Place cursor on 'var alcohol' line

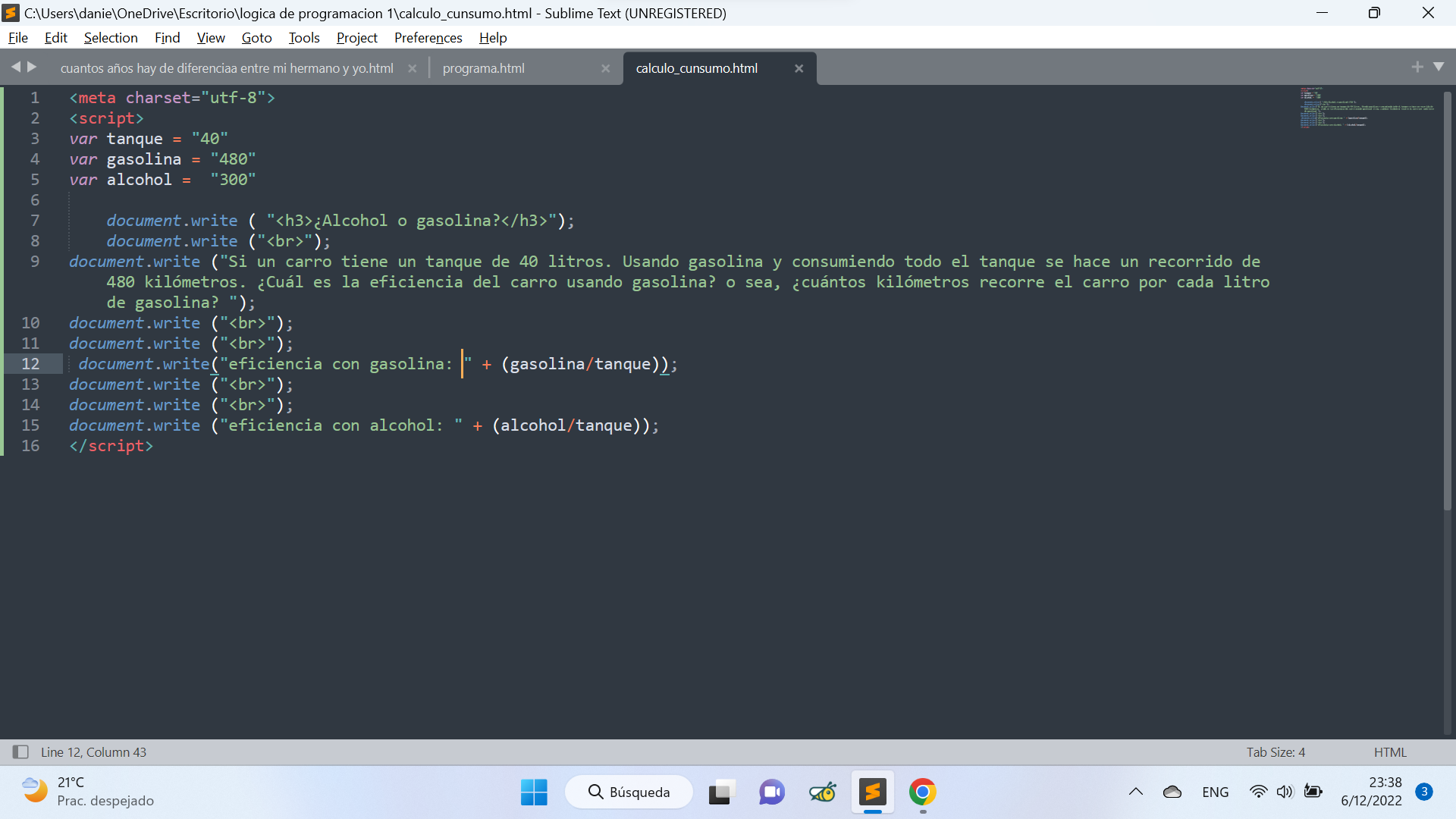point(162,180)
